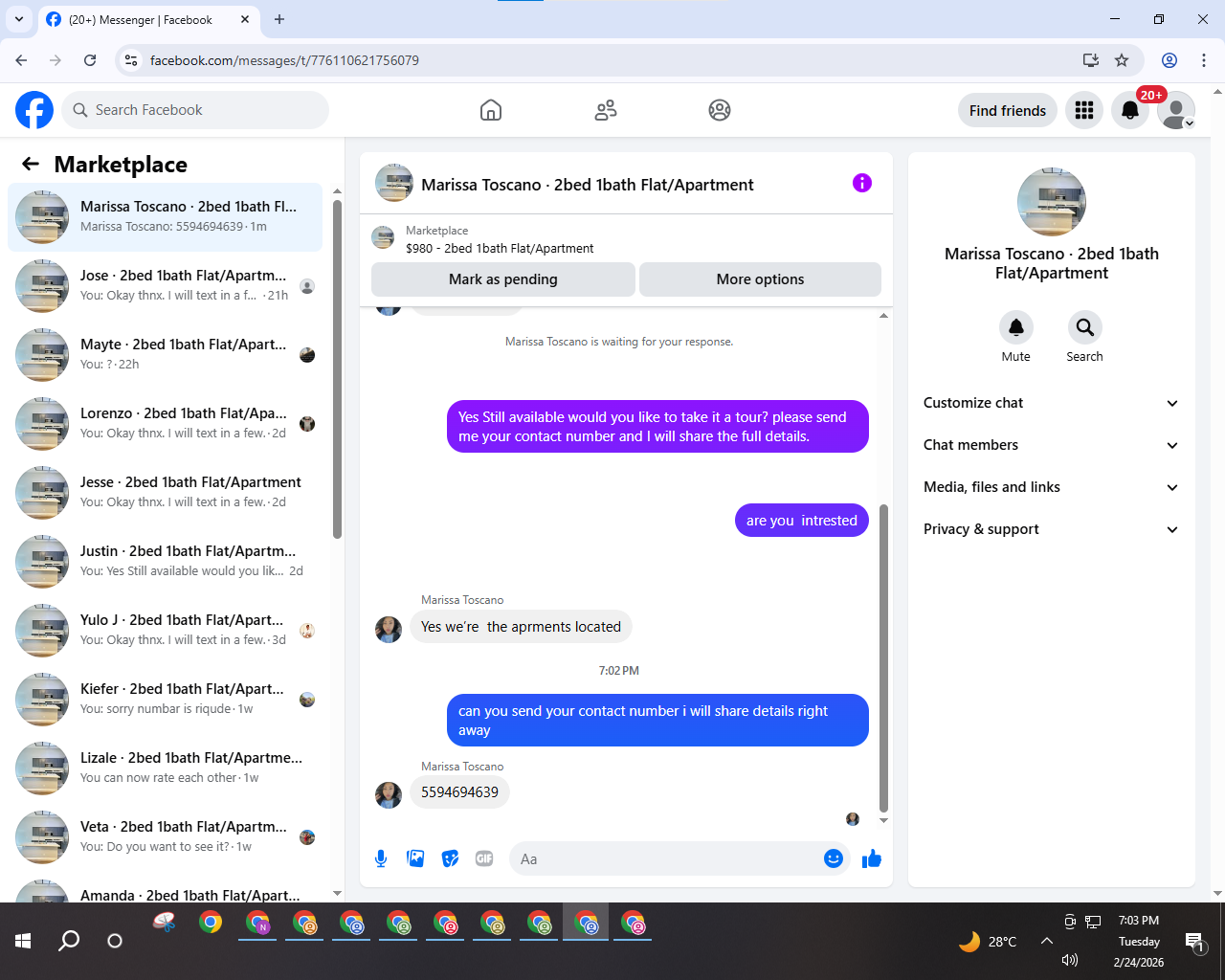Viewport: 1225px width, 980px height.
Task: Click Find friends button
Action: point(1008,110)
